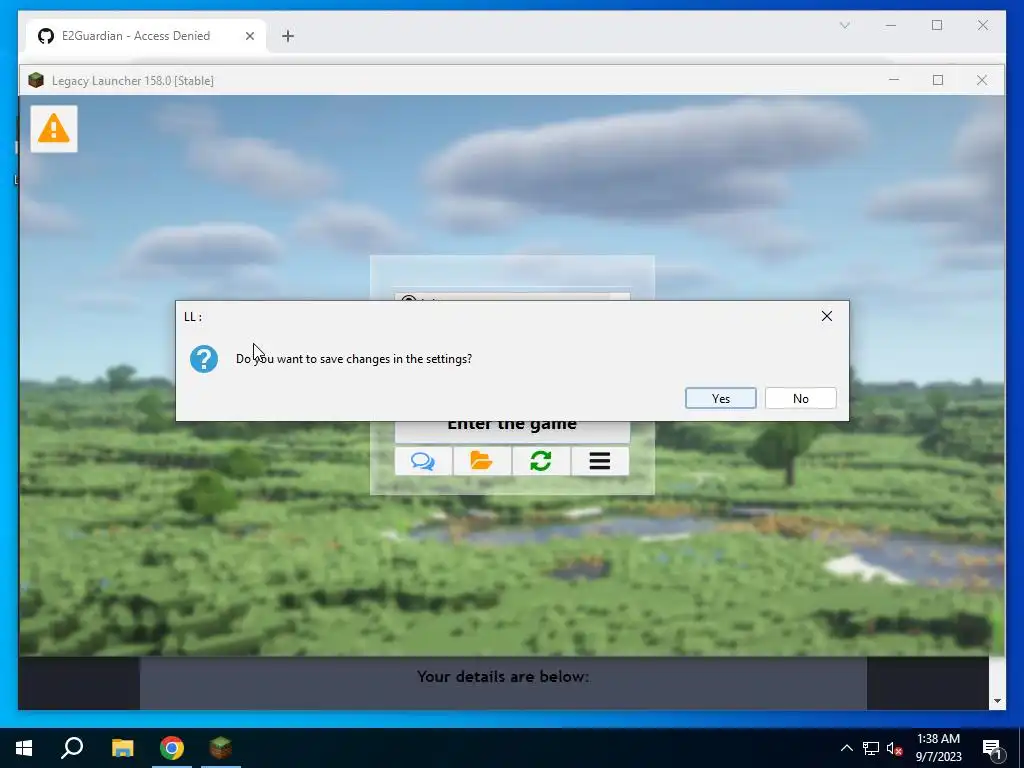Viewport: 1024px width, 768px height.
Task: Open the Windows Start menu
Action: click(x=24, y=748)
